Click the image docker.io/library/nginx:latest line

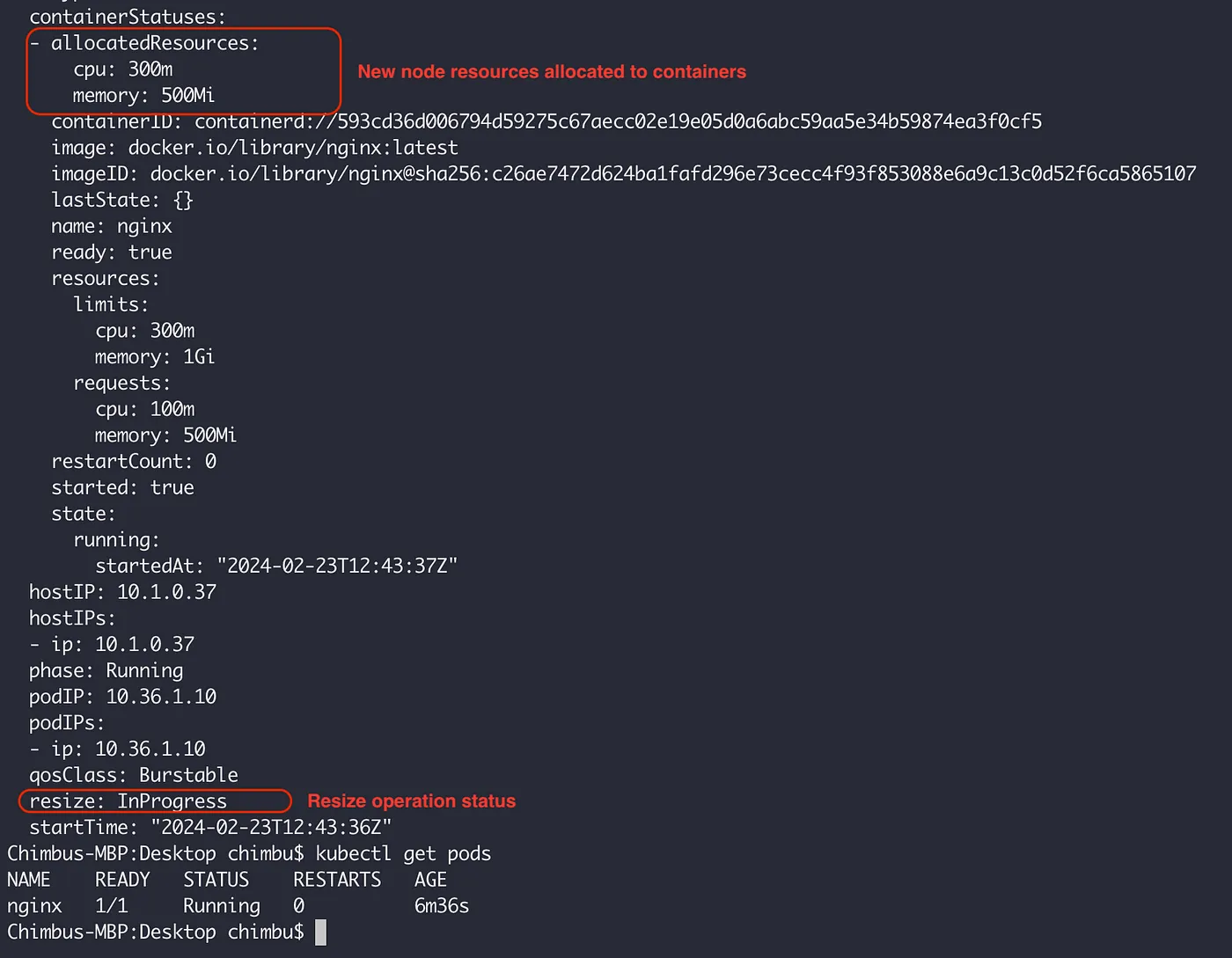click(x=254, y=148)
